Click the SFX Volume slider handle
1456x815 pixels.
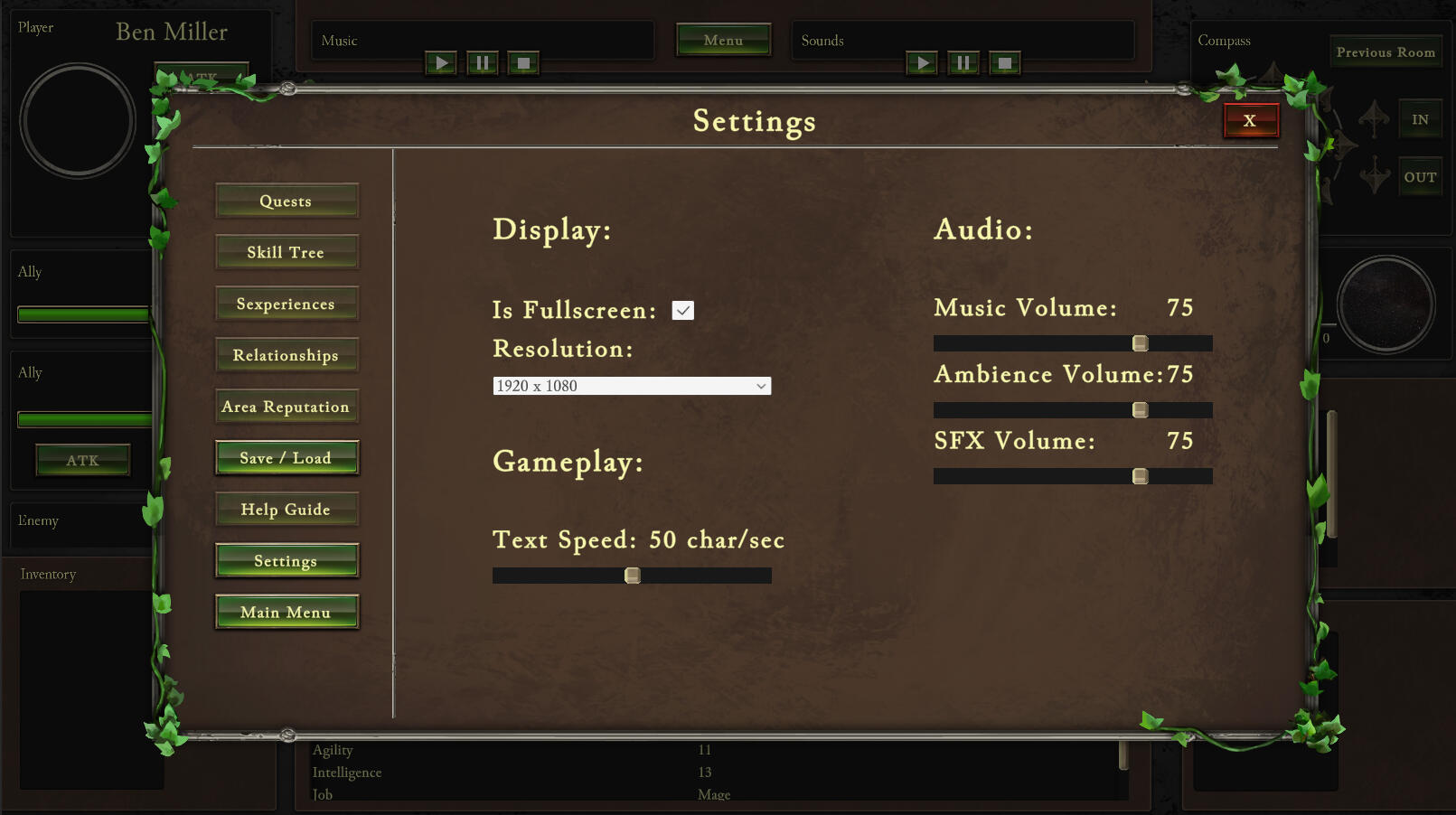pyautogui.click(x=1141, y=476)
